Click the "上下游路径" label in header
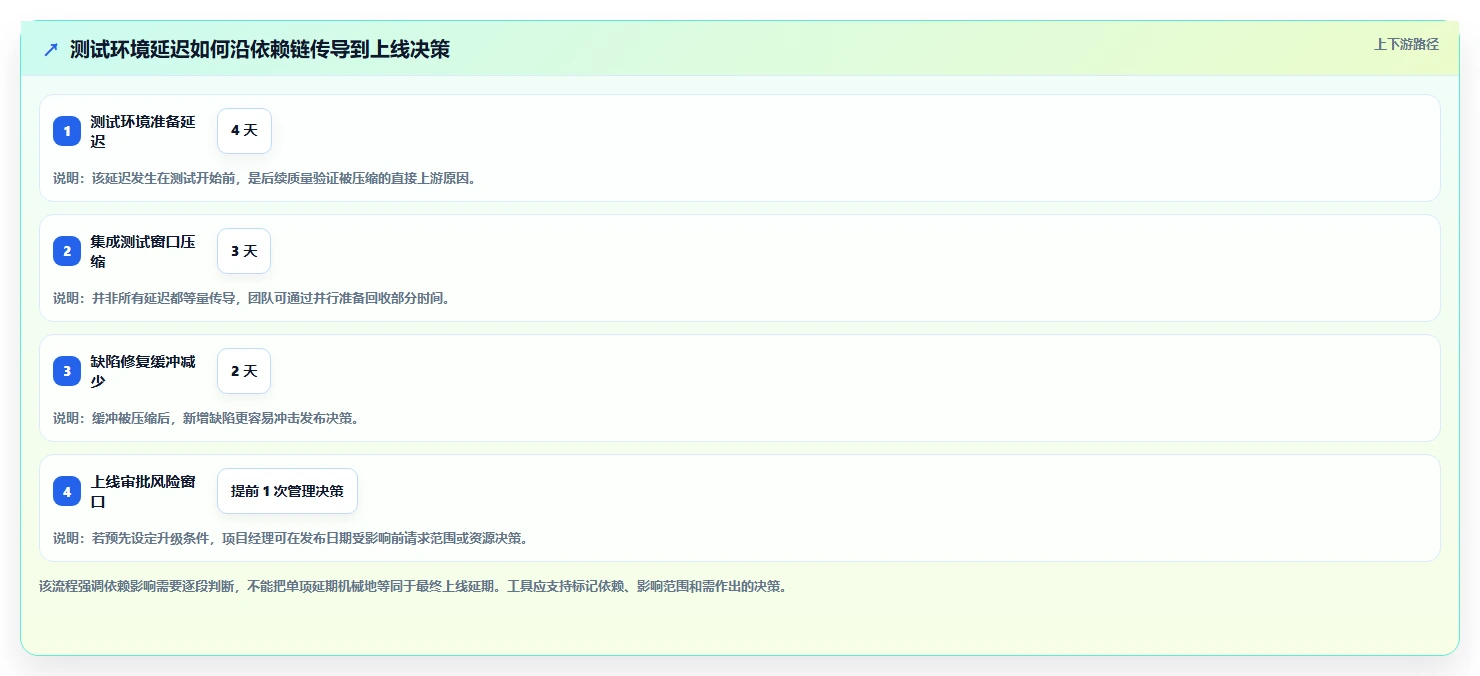This screenshot has width=1480, height=676. tap(1406, 44)
